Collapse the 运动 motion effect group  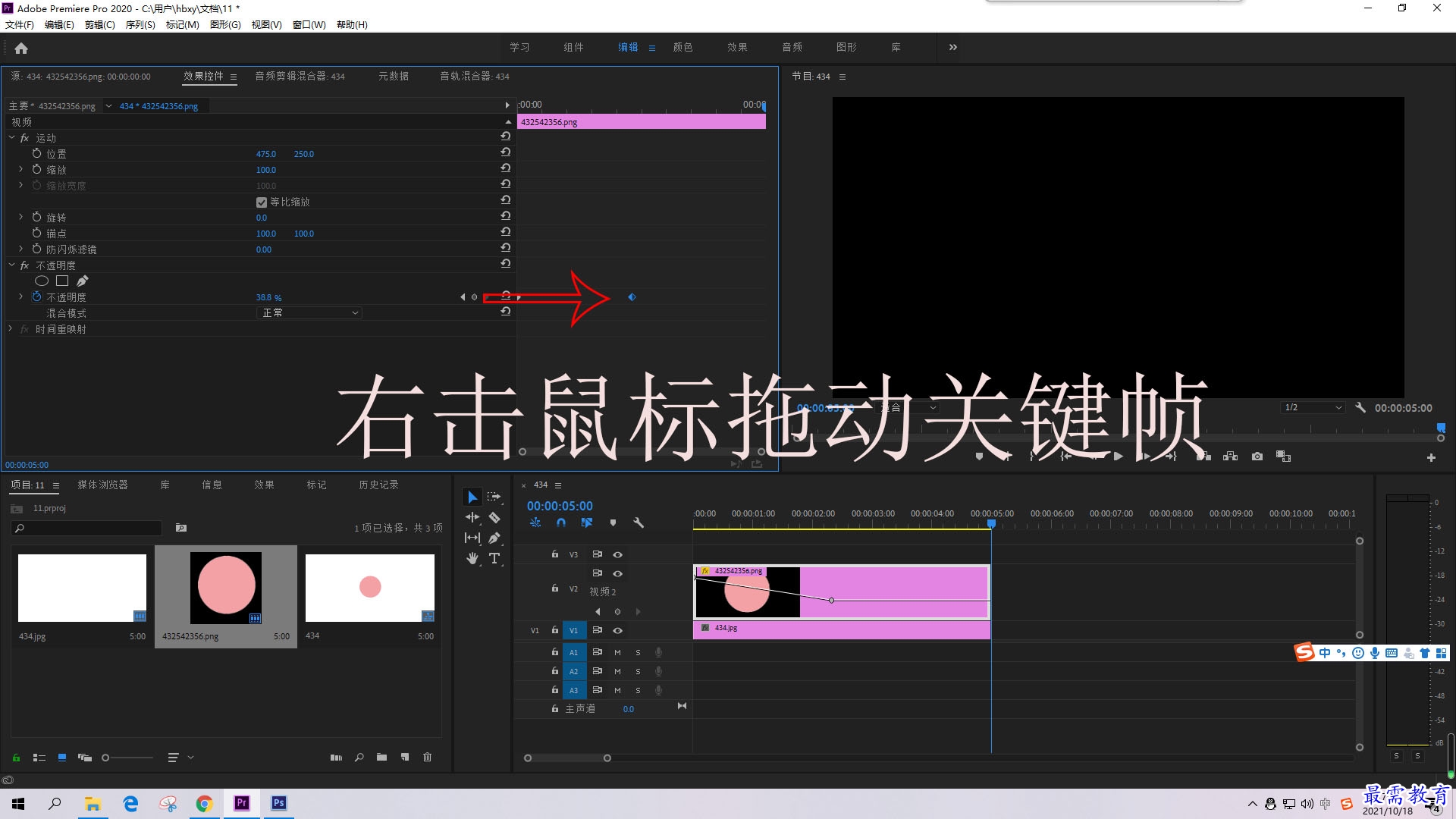pyautogui.click(x=11, y=138)
